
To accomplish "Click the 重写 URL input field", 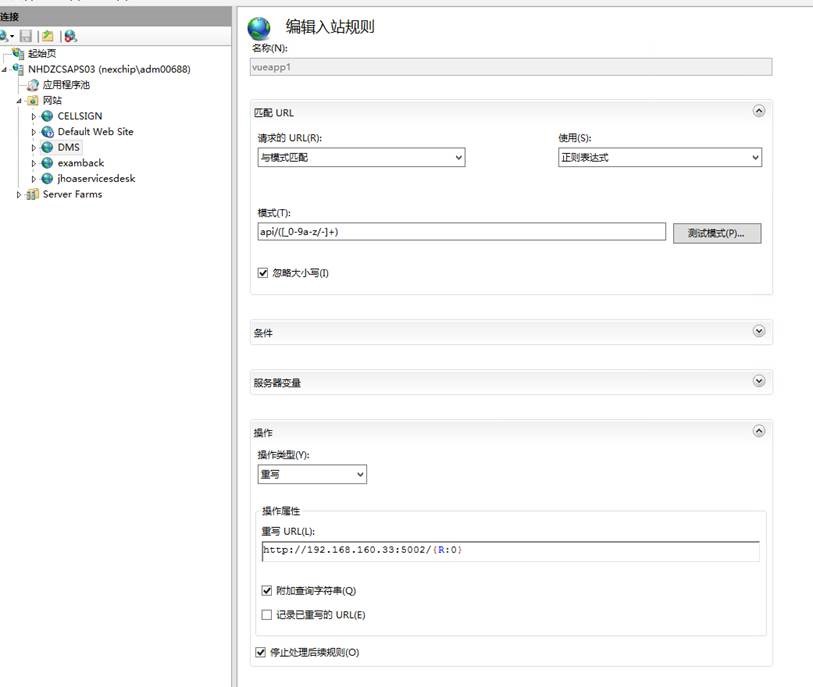I will pos(511,551).
